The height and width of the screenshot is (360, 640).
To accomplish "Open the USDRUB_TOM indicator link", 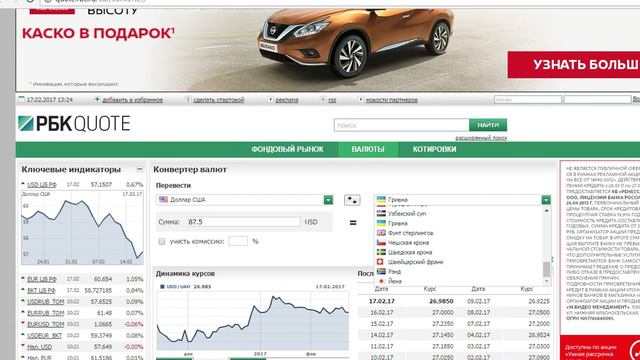I will 46,302.
